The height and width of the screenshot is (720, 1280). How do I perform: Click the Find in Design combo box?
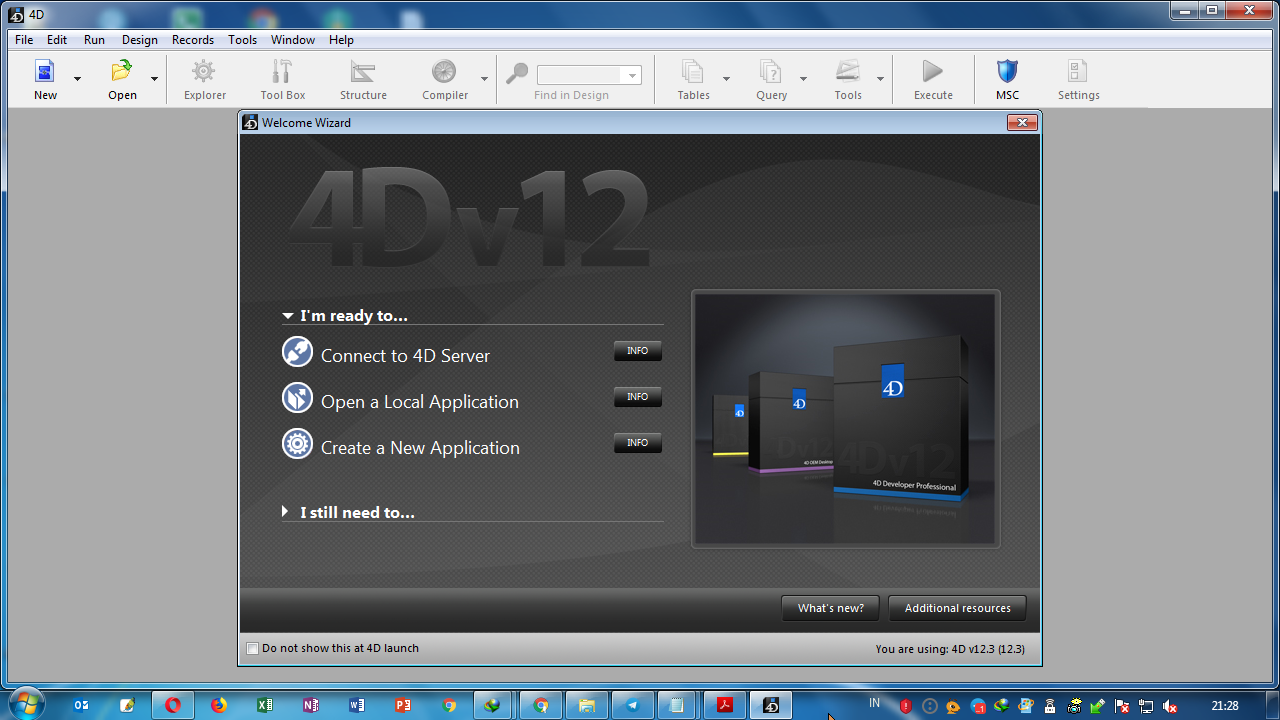(x=589, y=75)
